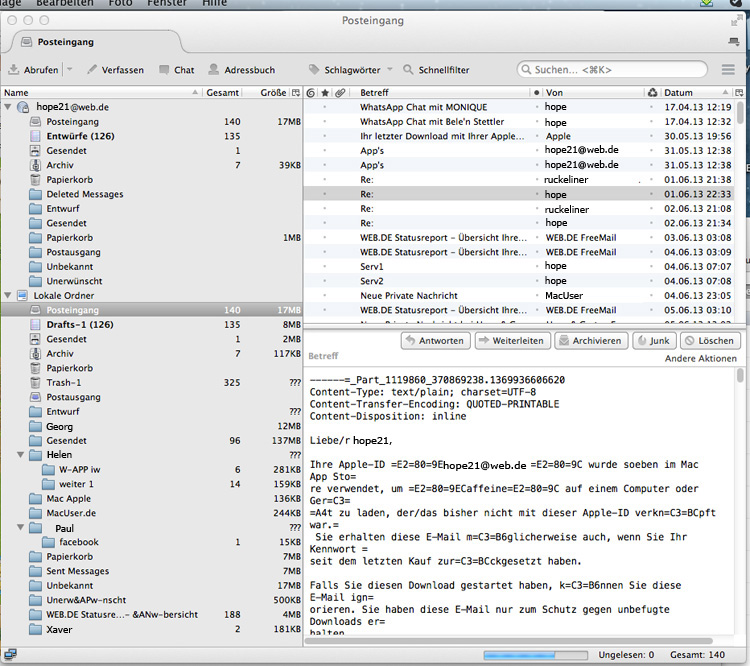This screenshot has height=666, width=750.
Task: Click the Löschen delete button
Action: point(709,341)
